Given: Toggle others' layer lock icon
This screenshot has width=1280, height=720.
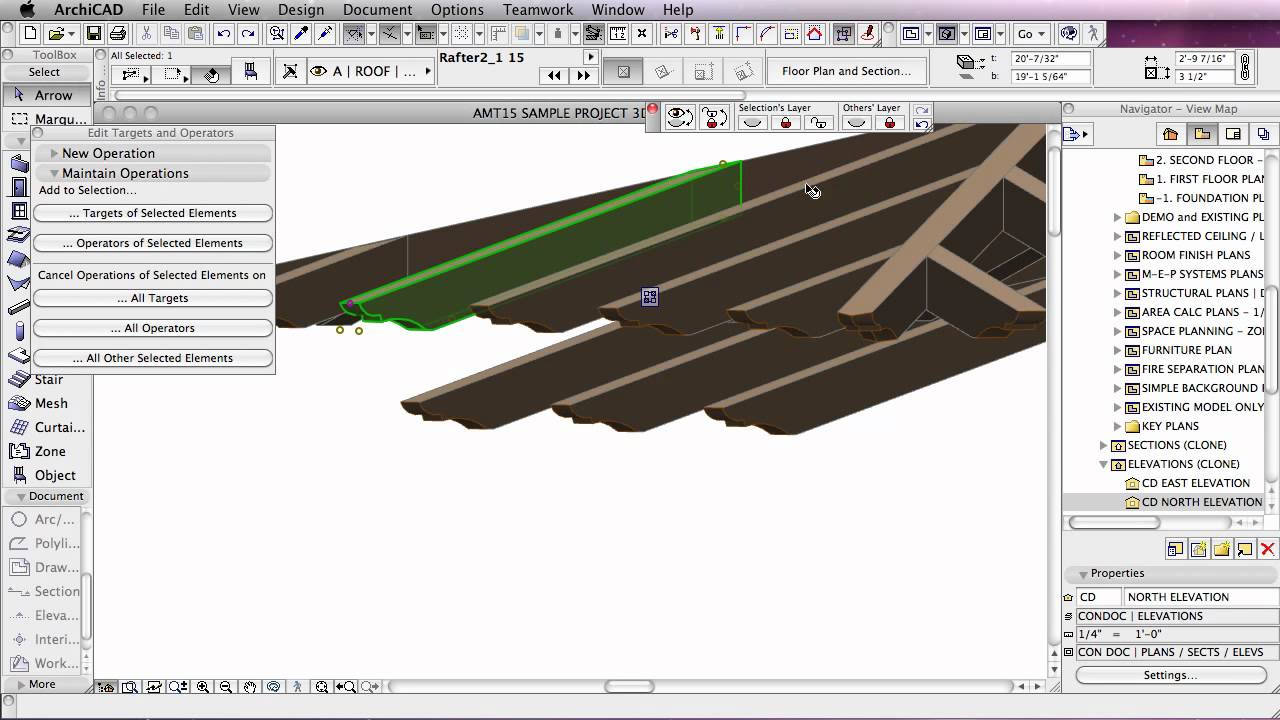Looking at the screenshot, I should (889, 123).
